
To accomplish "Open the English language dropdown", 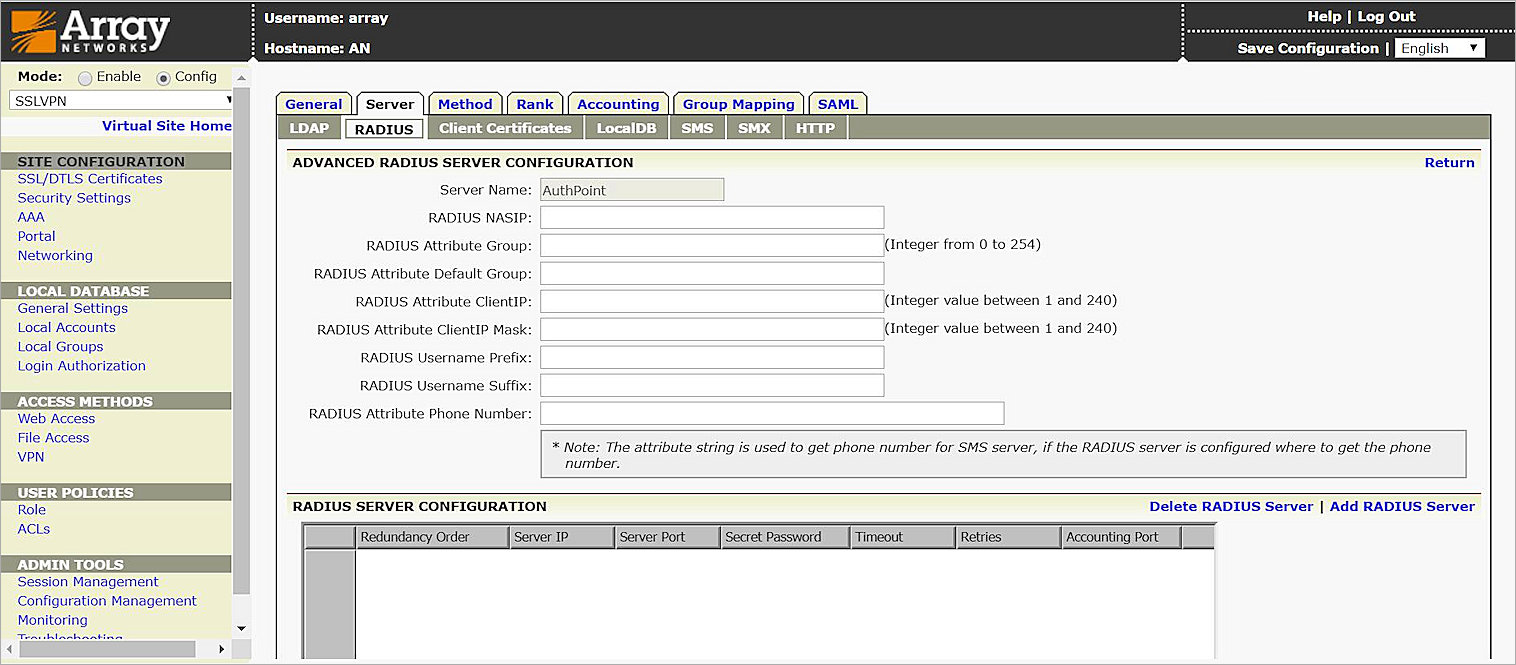I will point(1439,47).
